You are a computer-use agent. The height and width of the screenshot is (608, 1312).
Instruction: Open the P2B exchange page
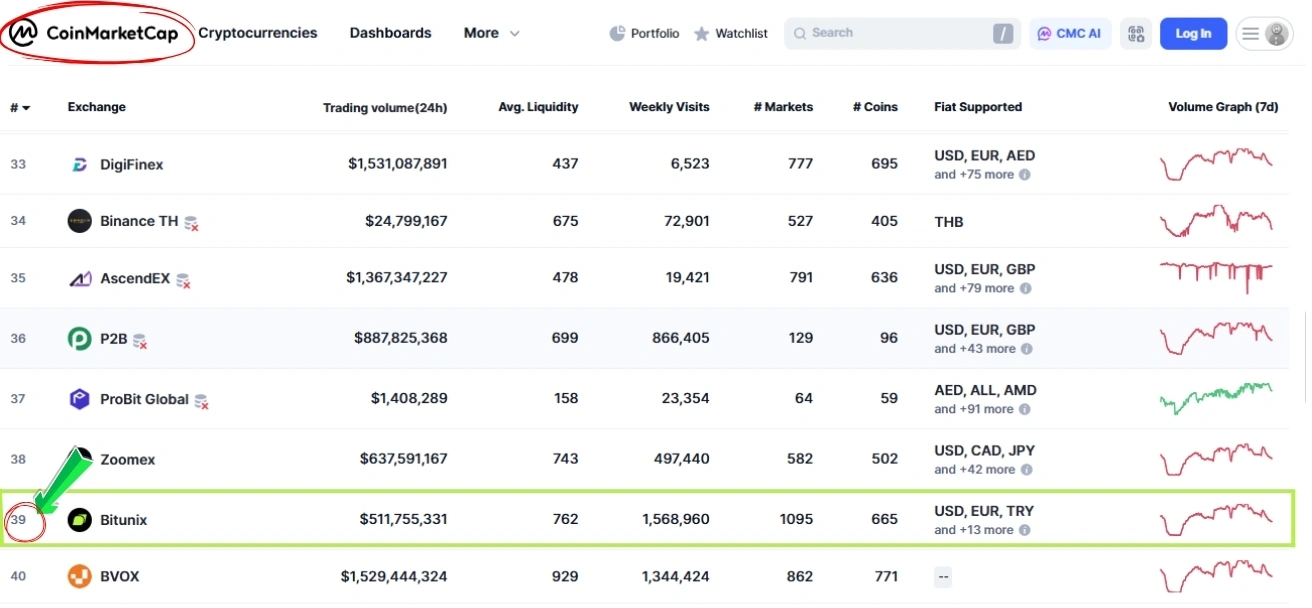tap(114, 338)
